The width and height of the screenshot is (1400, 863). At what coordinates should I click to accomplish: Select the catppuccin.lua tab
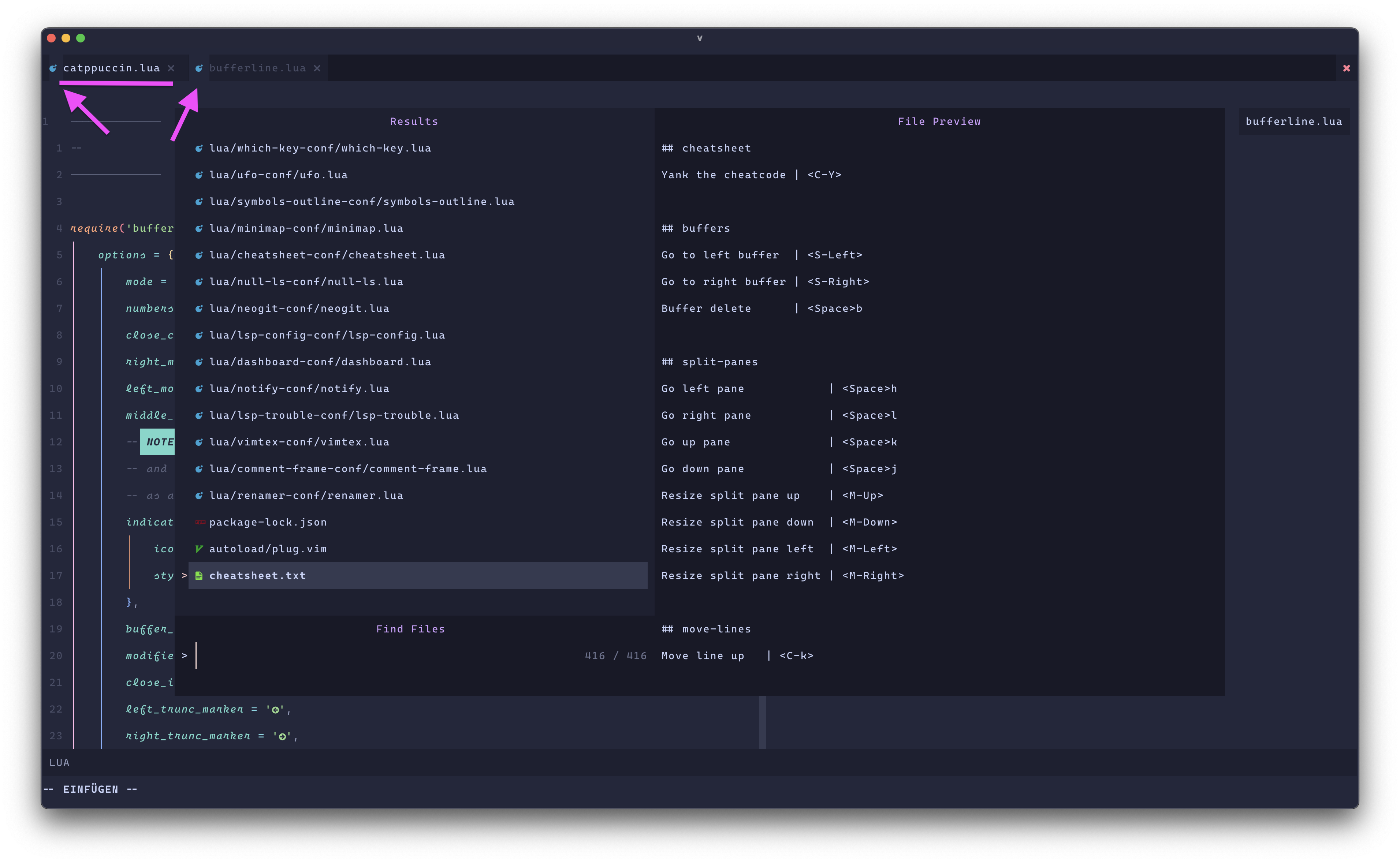pos(112,68)
